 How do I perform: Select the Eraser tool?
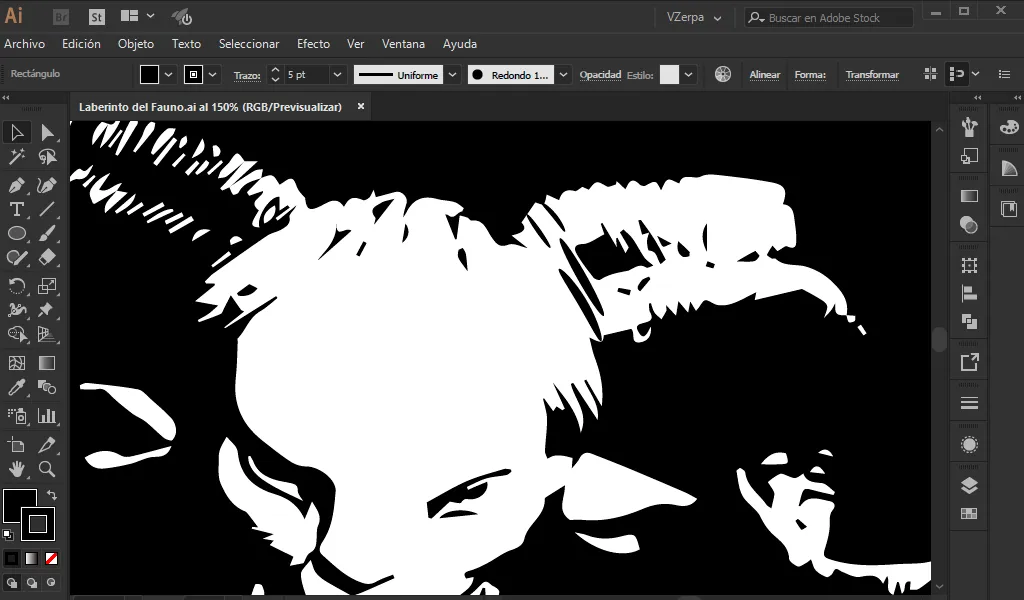(x=47, y=257)
